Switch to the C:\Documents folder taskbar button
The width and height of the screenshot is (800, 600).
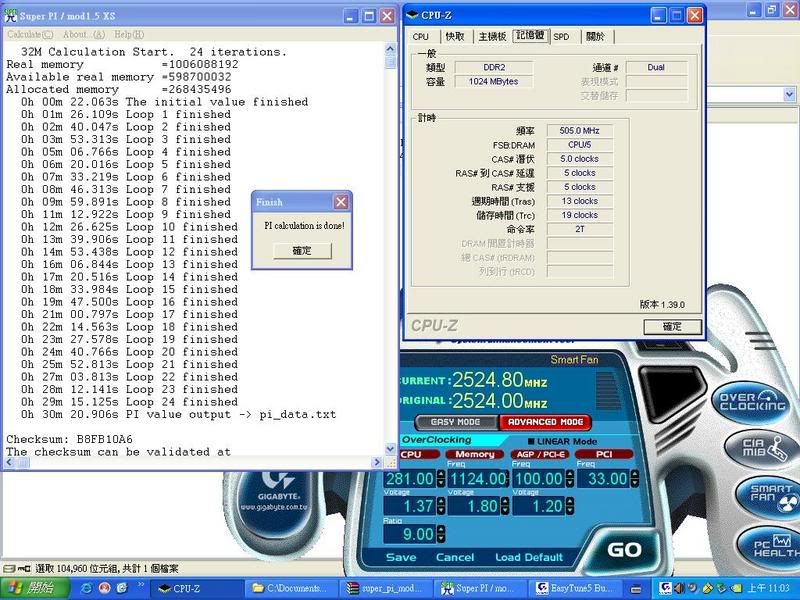coord(291,589)
